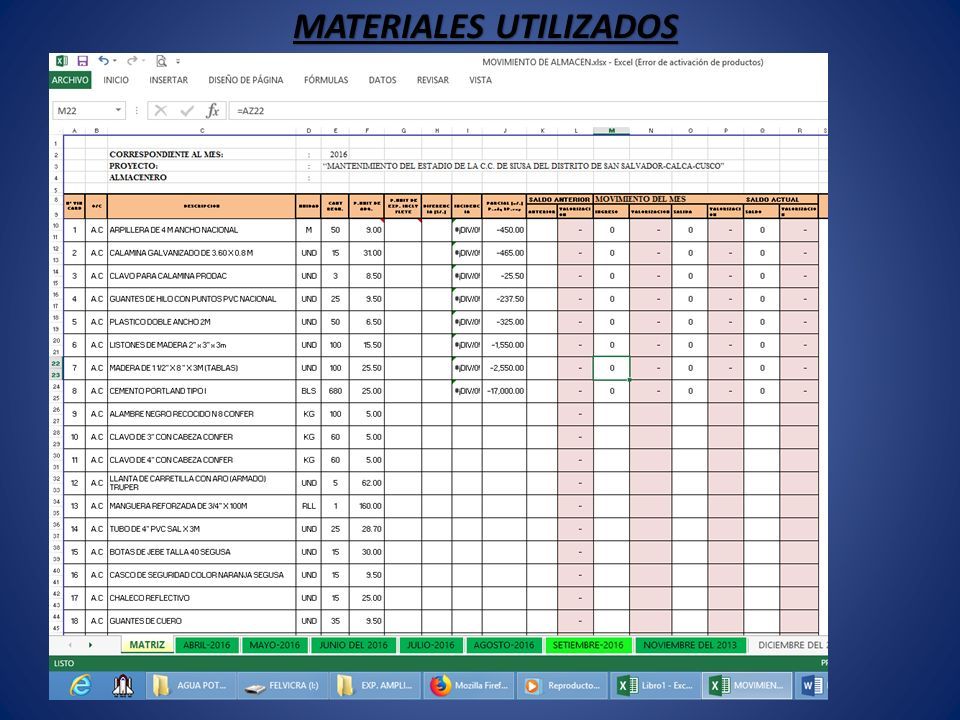The image size is (960, 720).
Task: Switch to the JULIO-2016 sheet tab
Action: 431,645
